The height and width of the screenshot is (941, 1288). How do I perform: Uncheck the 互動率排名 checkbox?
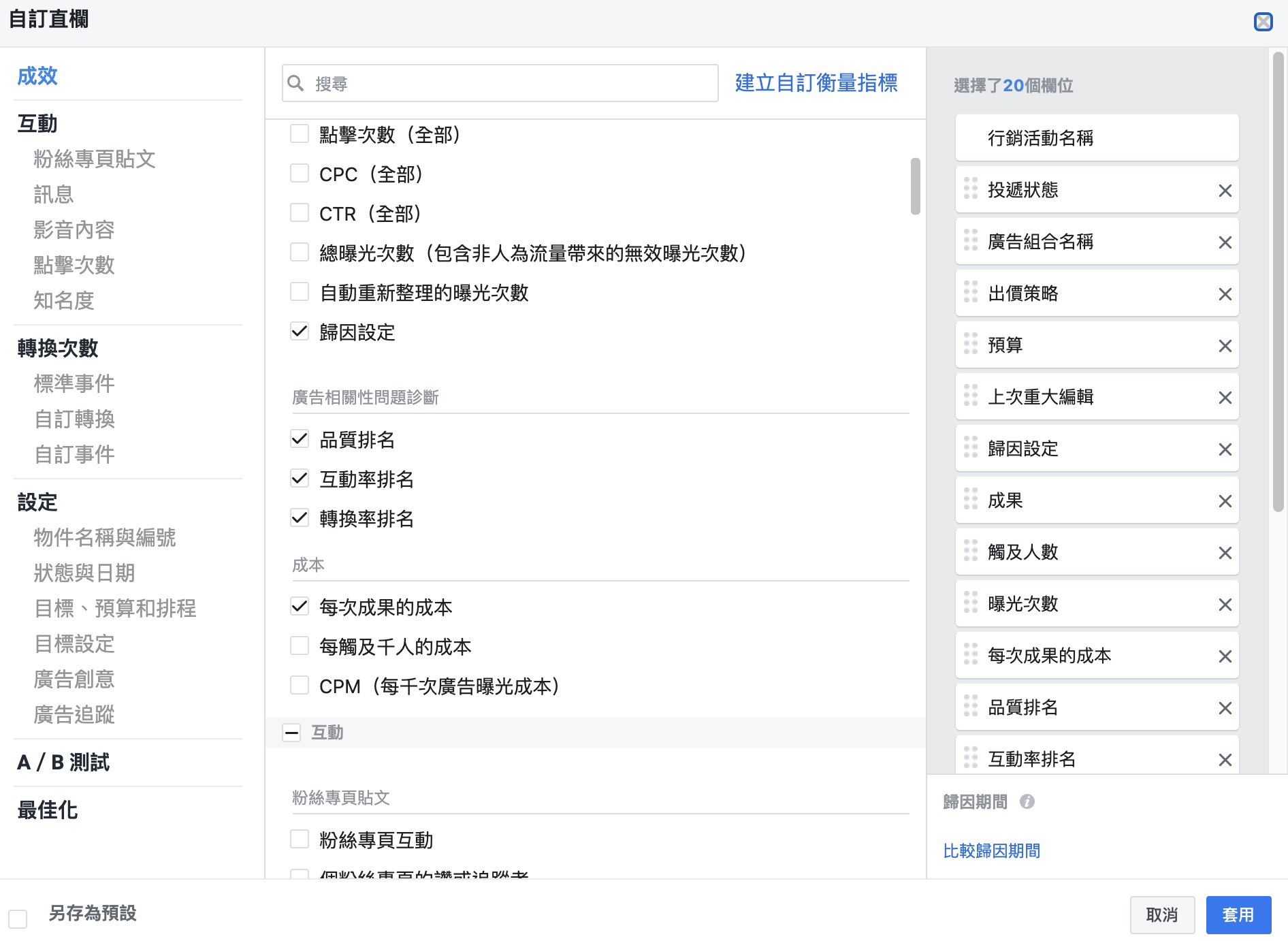click(x=300, y=478)
